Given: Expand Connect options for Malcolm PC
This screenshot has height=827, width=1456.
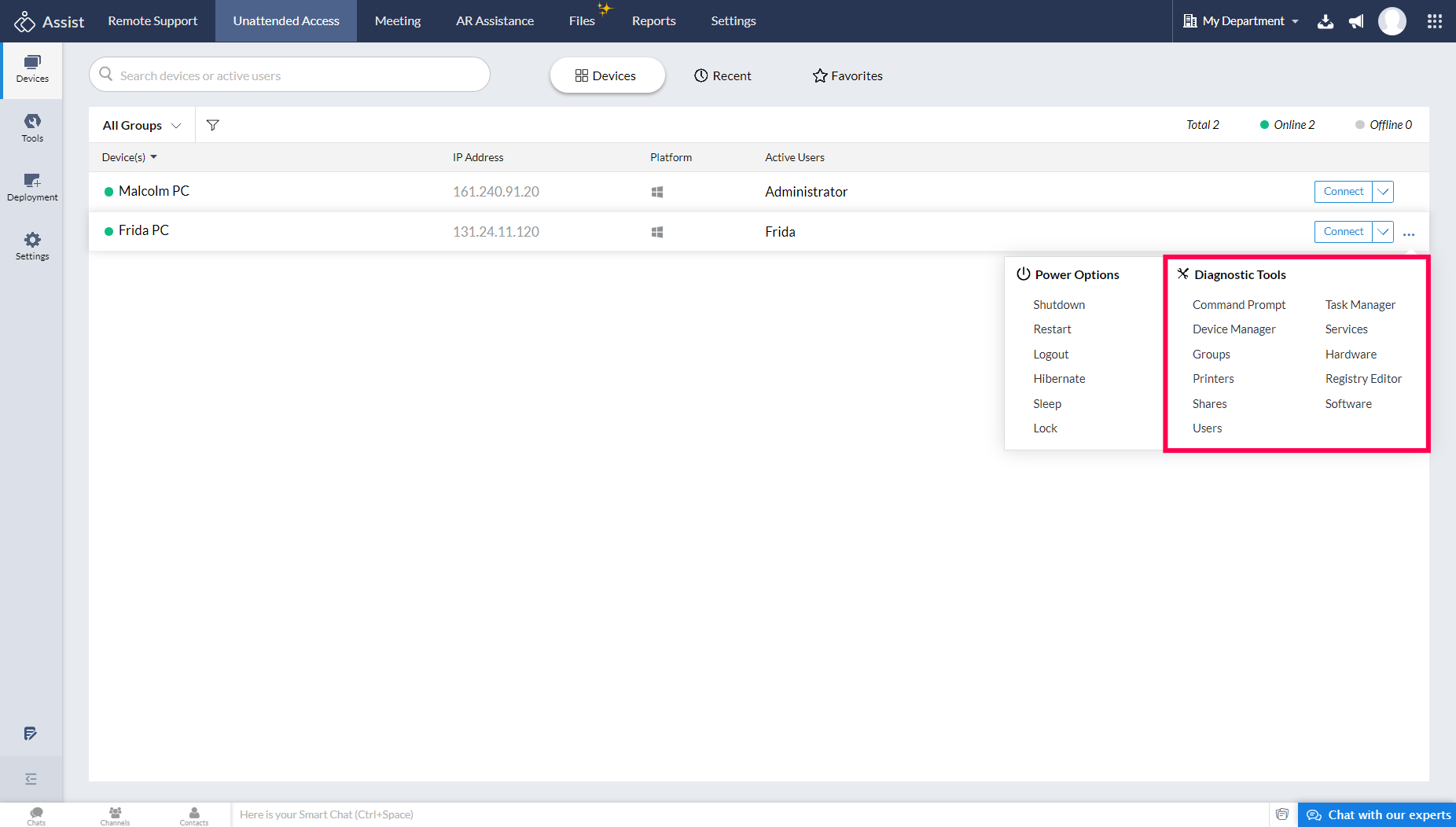Looking at the screenshot, I should (x=1383, y=192).
